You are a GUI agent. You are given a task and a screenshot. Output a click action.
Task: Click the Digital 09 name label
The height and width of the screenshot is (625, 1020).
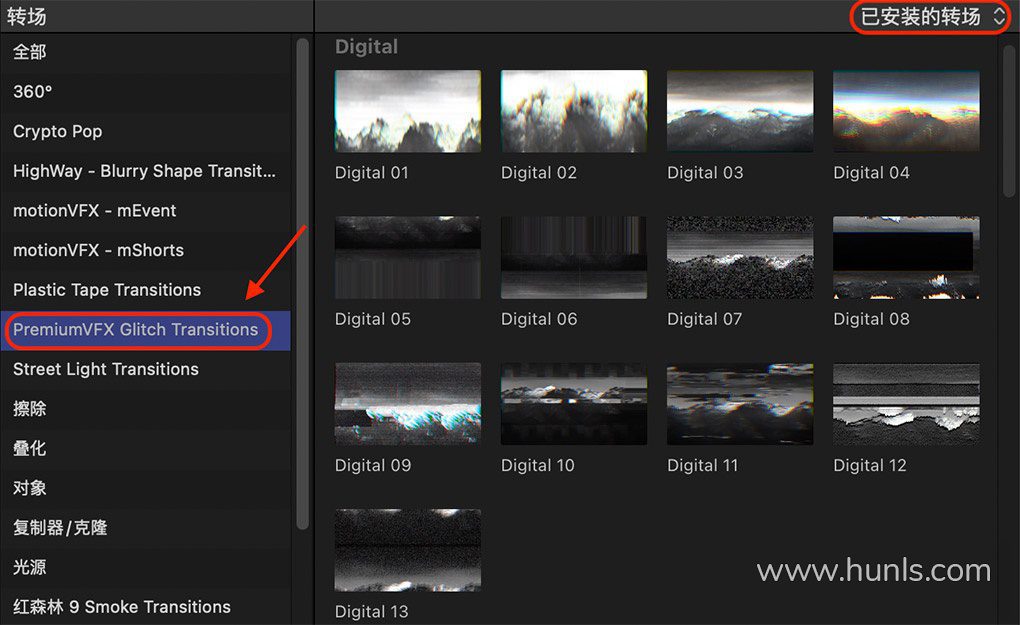tap(373, 466)
